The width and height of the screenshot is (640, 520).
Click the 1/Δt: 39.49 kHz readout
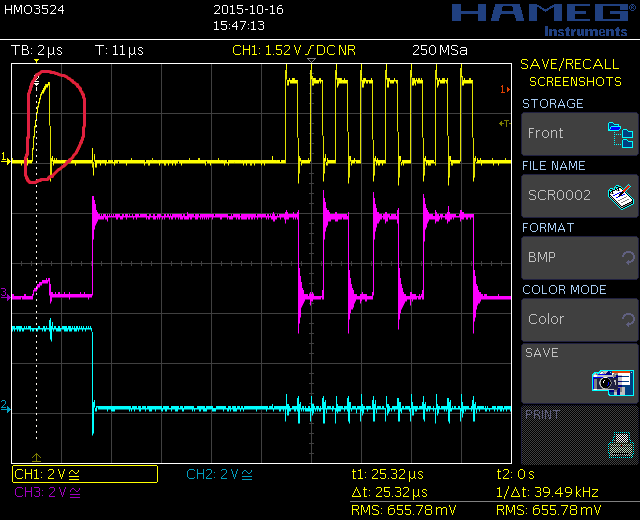point(547,492)
